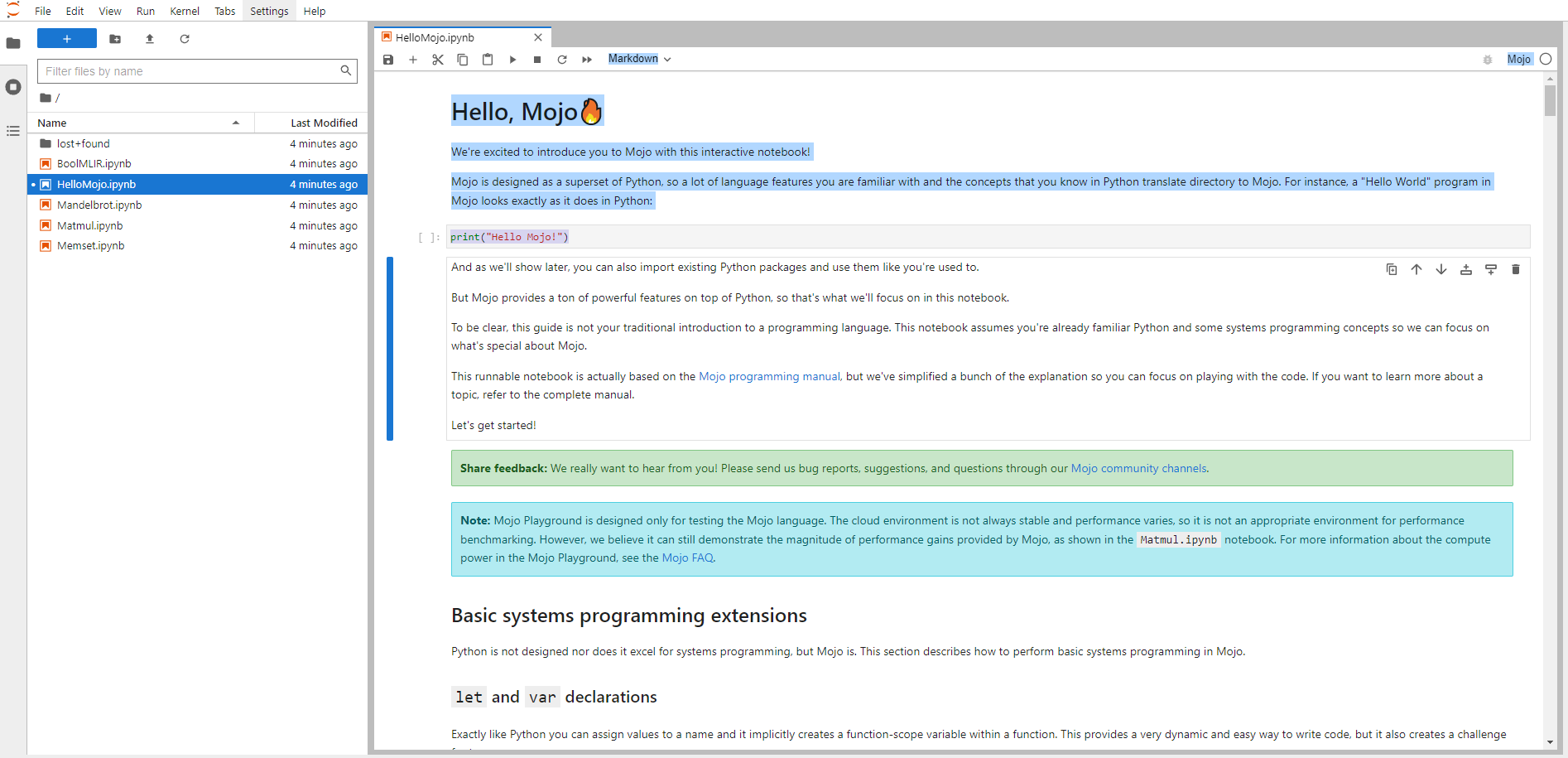Click the "Hello, Mojo" heading cell

click(527, 111)
